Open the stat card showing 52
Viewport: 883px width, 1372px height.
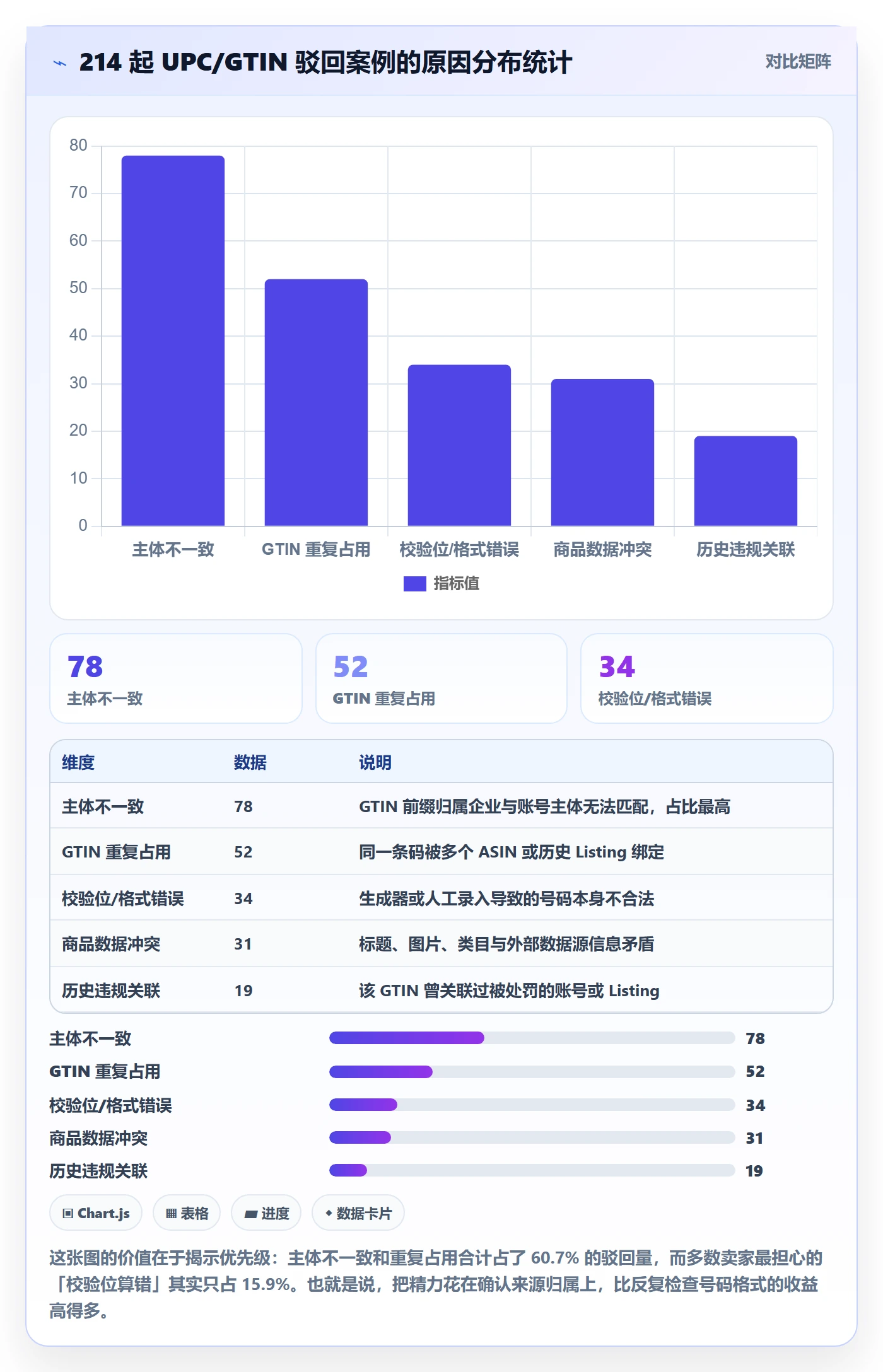[x=441, y=678]
